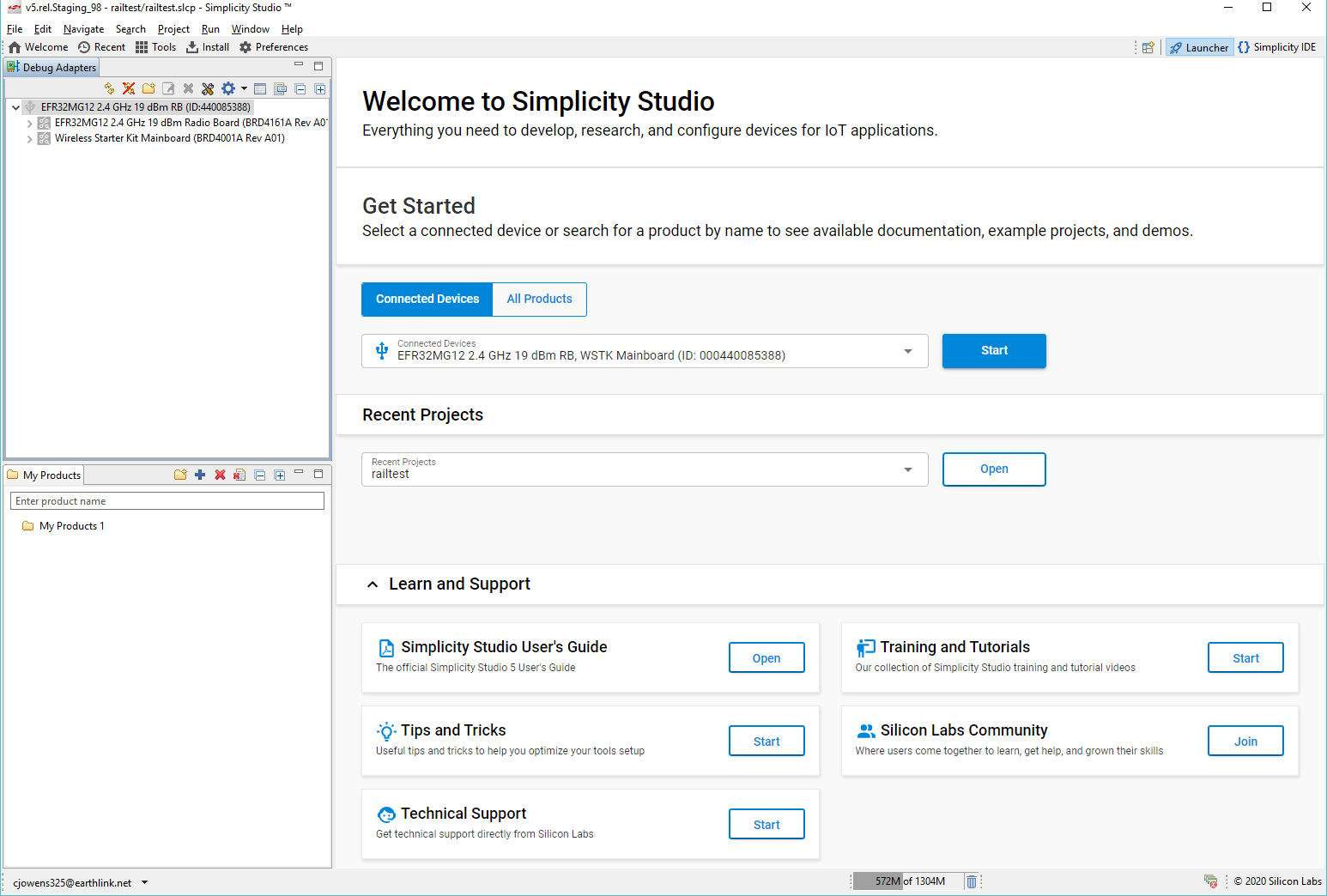This screenshot has height=896, width=1327.
Task: Click the Enter product name field
Action: [167, 501]
